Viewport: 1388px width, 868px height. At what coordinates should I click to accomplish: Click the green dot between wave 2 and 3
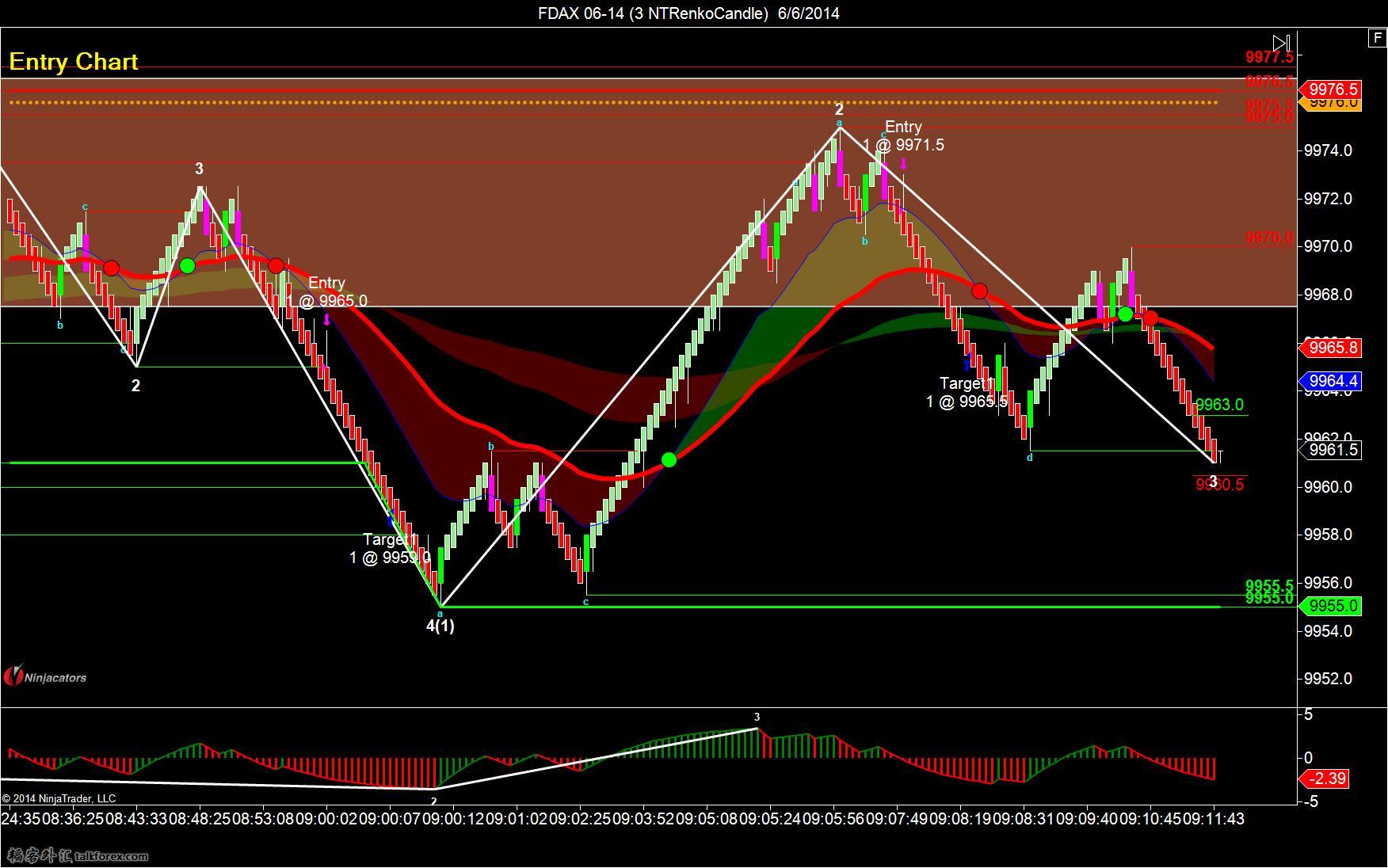click(187, 265)
